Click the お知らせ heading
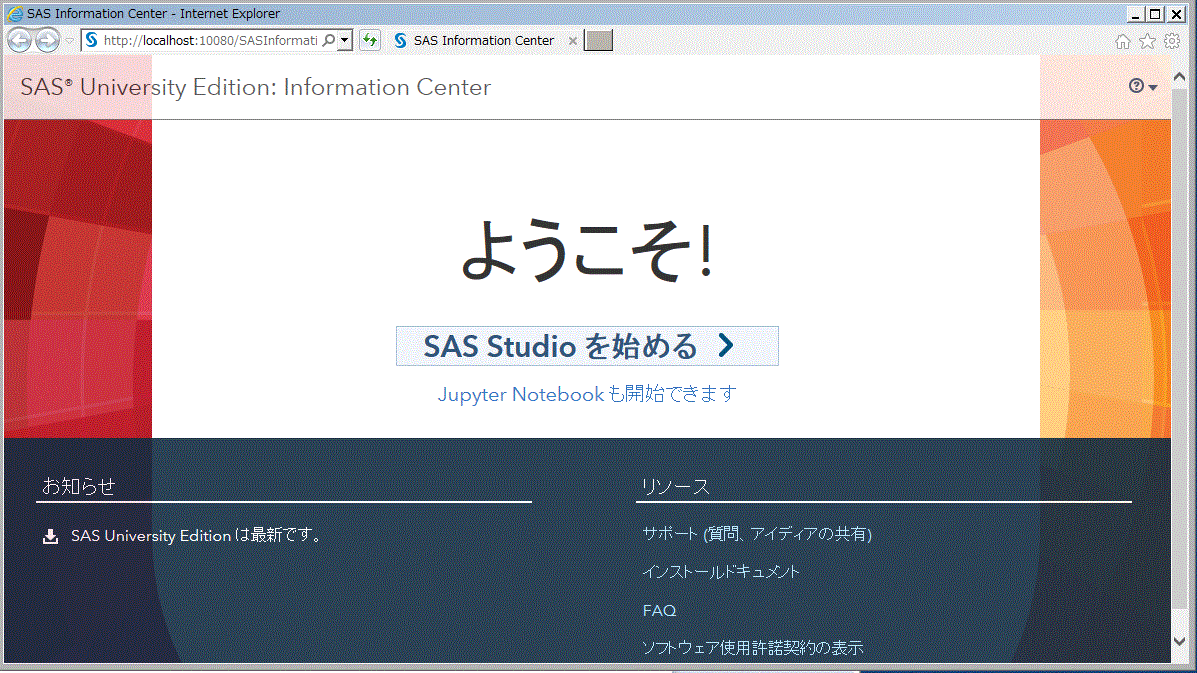This screenshot has height=673, width=1197. [79, 486]
